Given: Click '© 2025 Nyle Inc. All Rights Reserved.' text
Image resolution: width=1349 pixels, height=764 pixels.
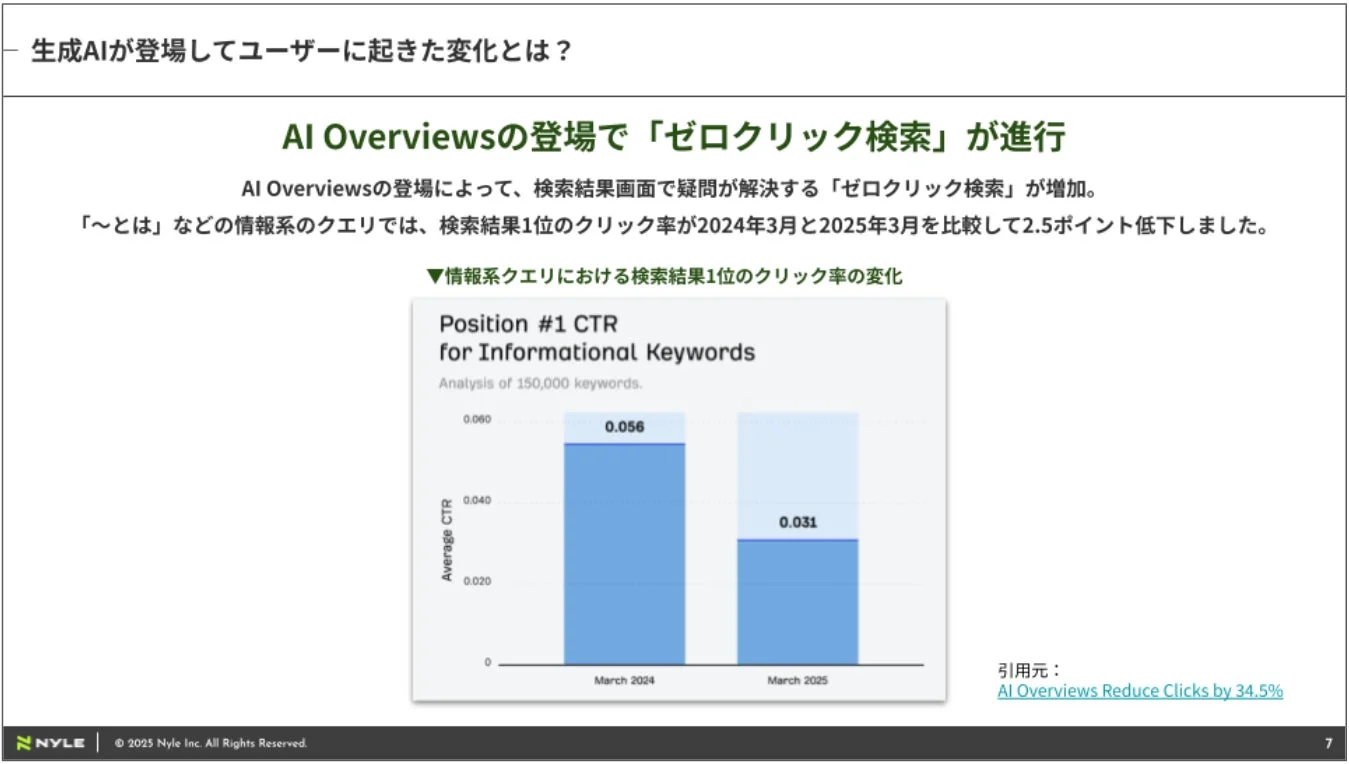Looking at the screenshot, I should [211, 743].
